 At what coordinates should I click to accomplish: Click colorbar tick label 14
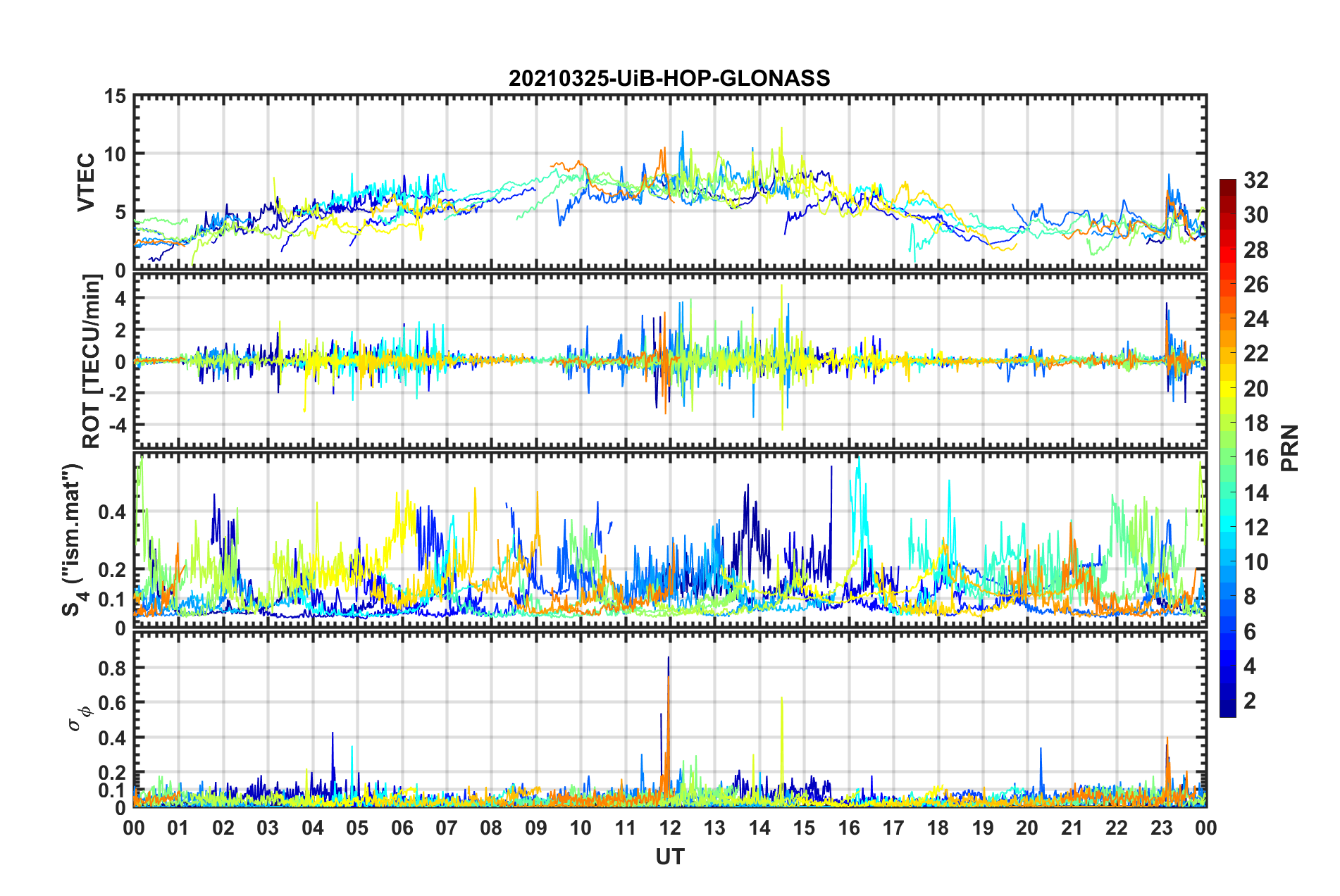click(x=1256, y=493)
